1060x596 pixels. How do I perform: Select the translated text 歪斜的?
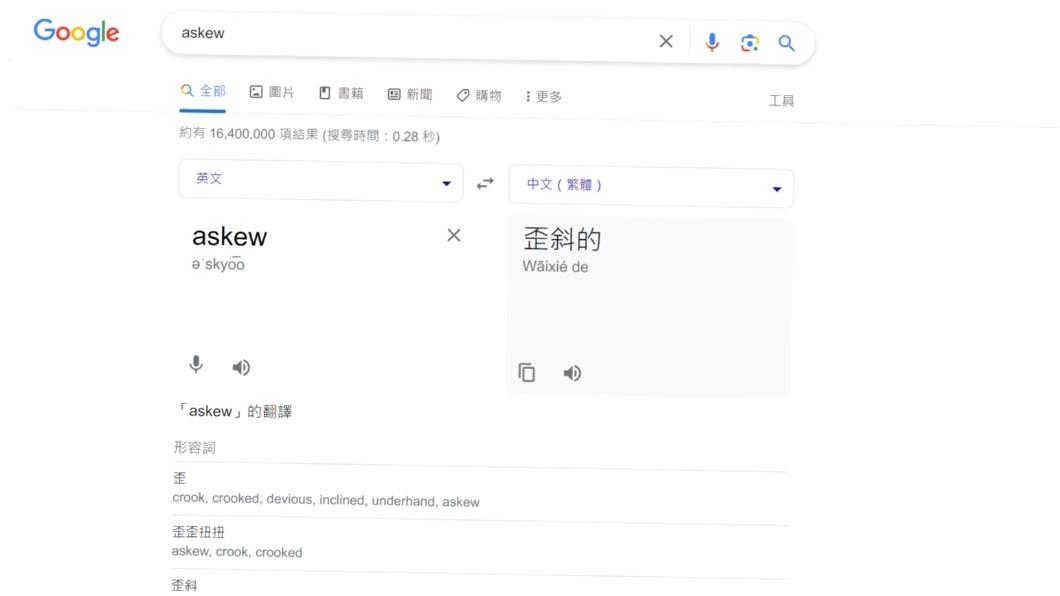[562, 239]
